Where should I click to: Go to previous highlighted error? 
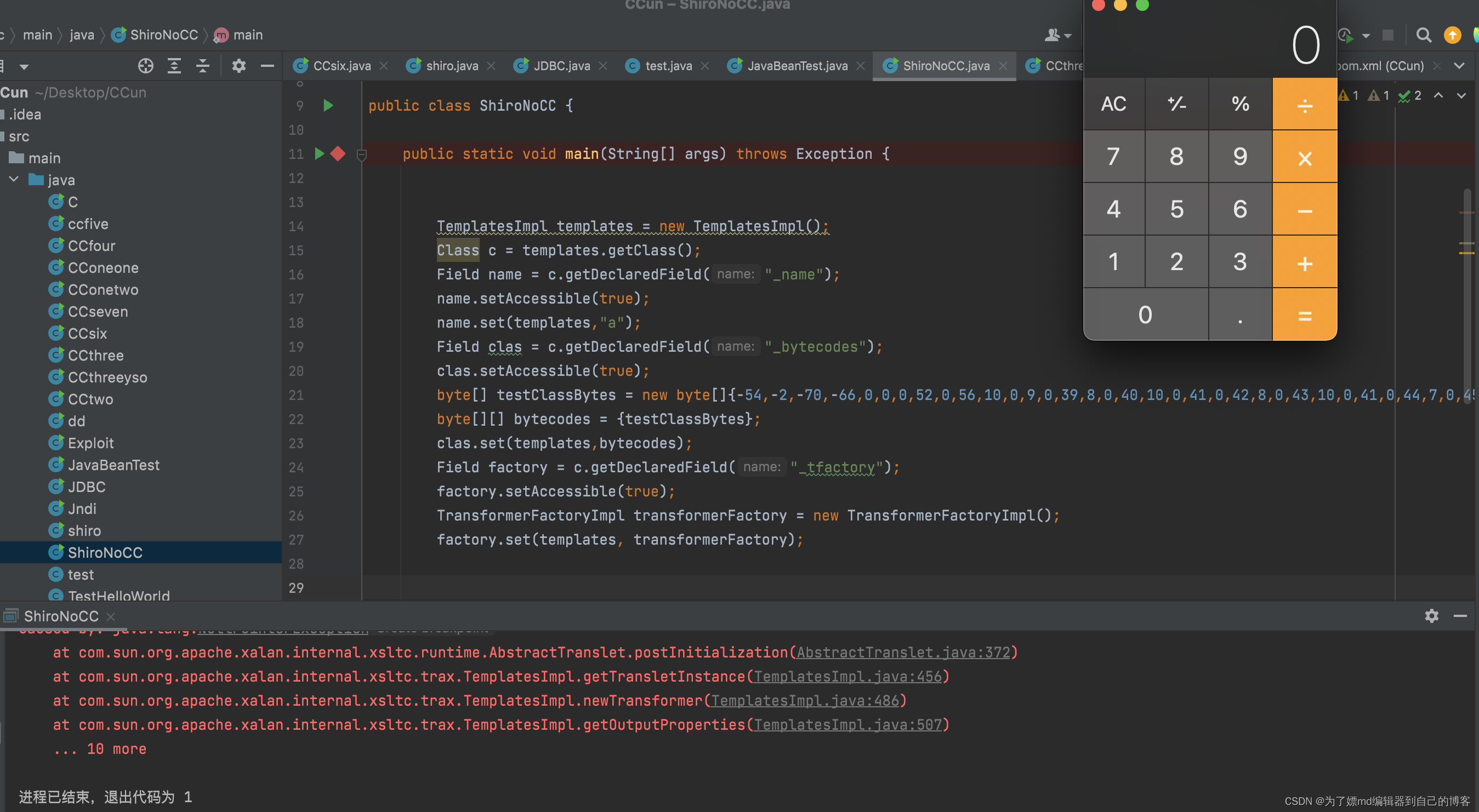[x=1438, y=95]
